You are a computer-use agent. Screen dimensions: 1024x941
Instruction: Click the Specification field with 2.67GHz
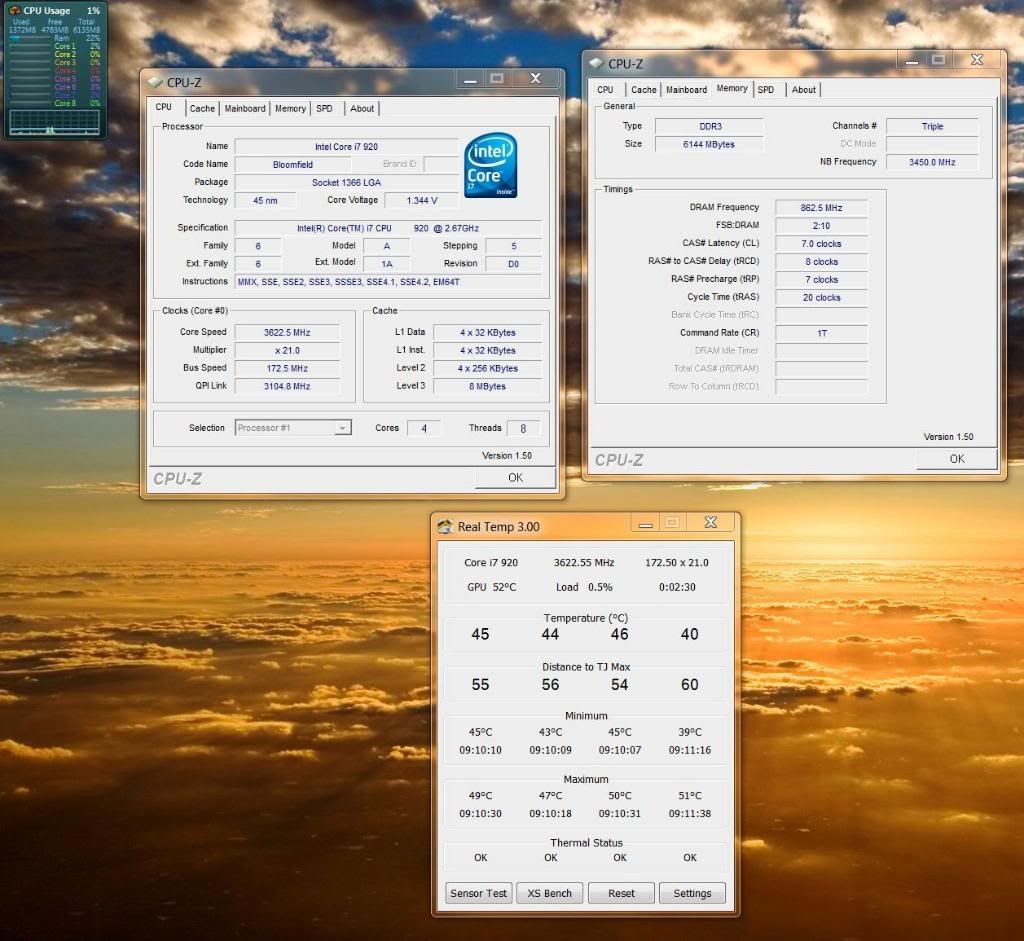click(x=388, y=228)
